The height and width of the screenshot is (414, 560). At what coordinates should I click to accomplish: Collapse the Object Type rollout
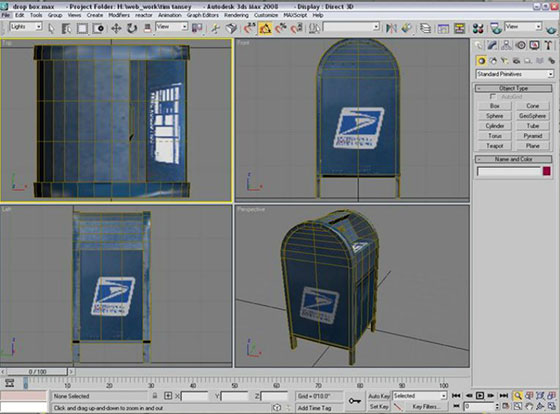click(514, 88)
